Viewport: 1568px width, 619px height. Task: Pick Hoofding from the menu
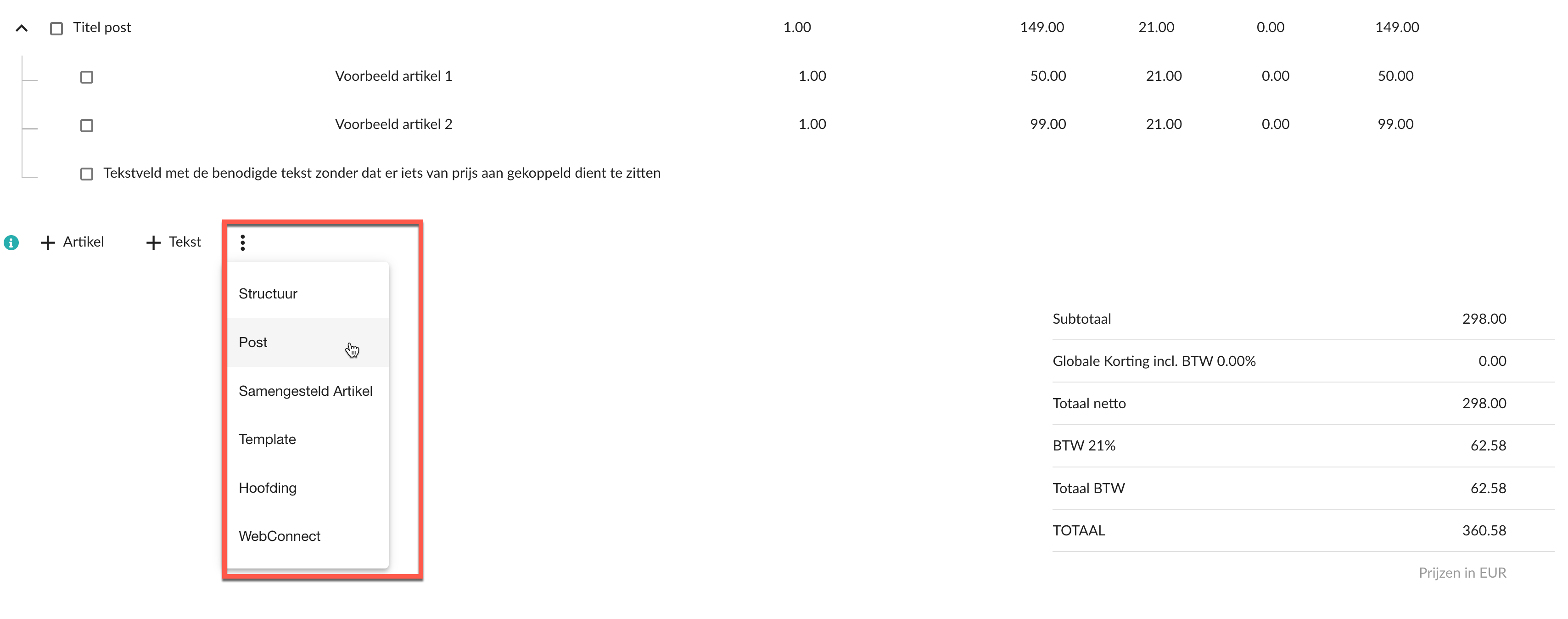(x=308, y=488)
